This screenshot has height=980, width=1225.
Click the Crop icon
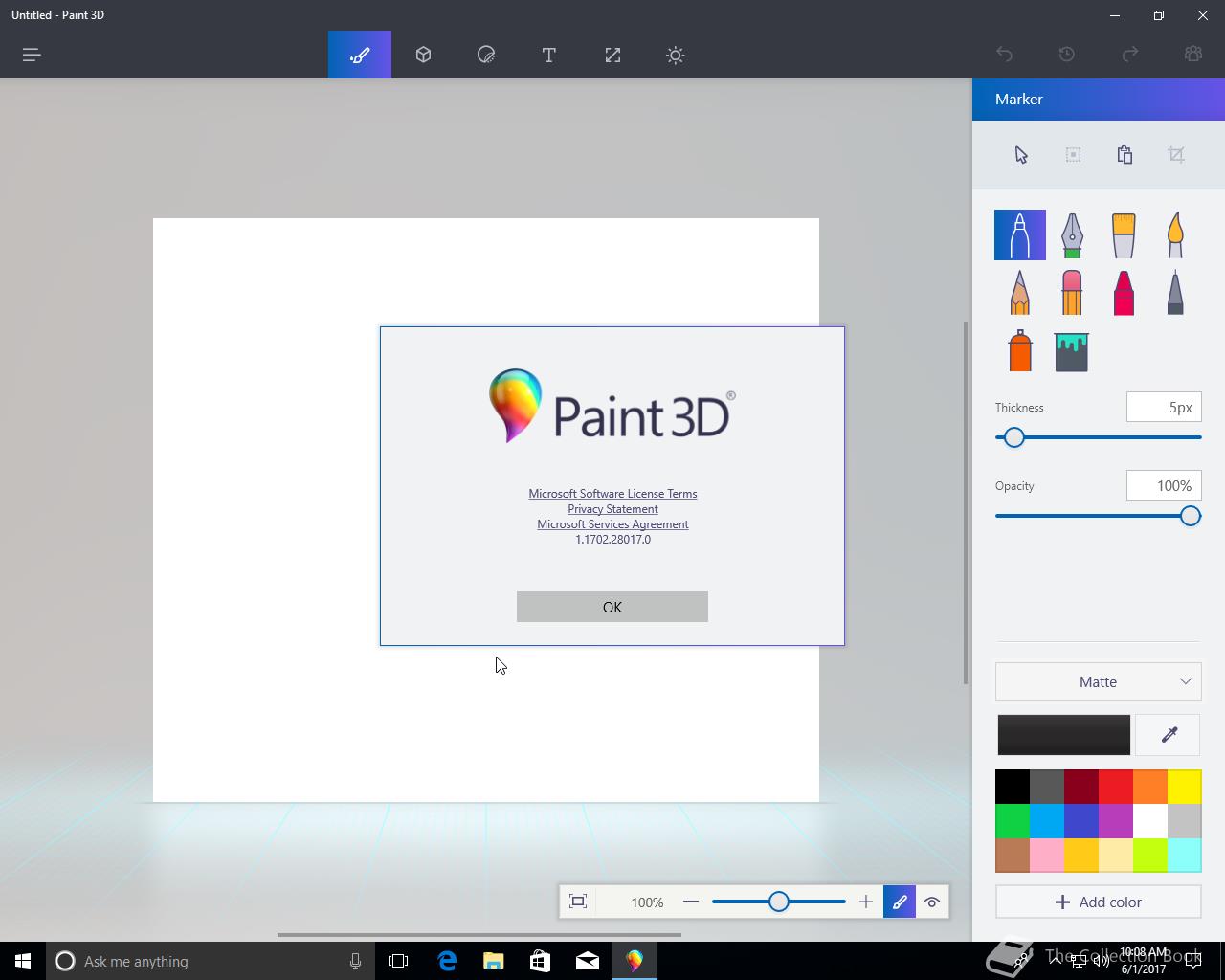[1176, 155]
